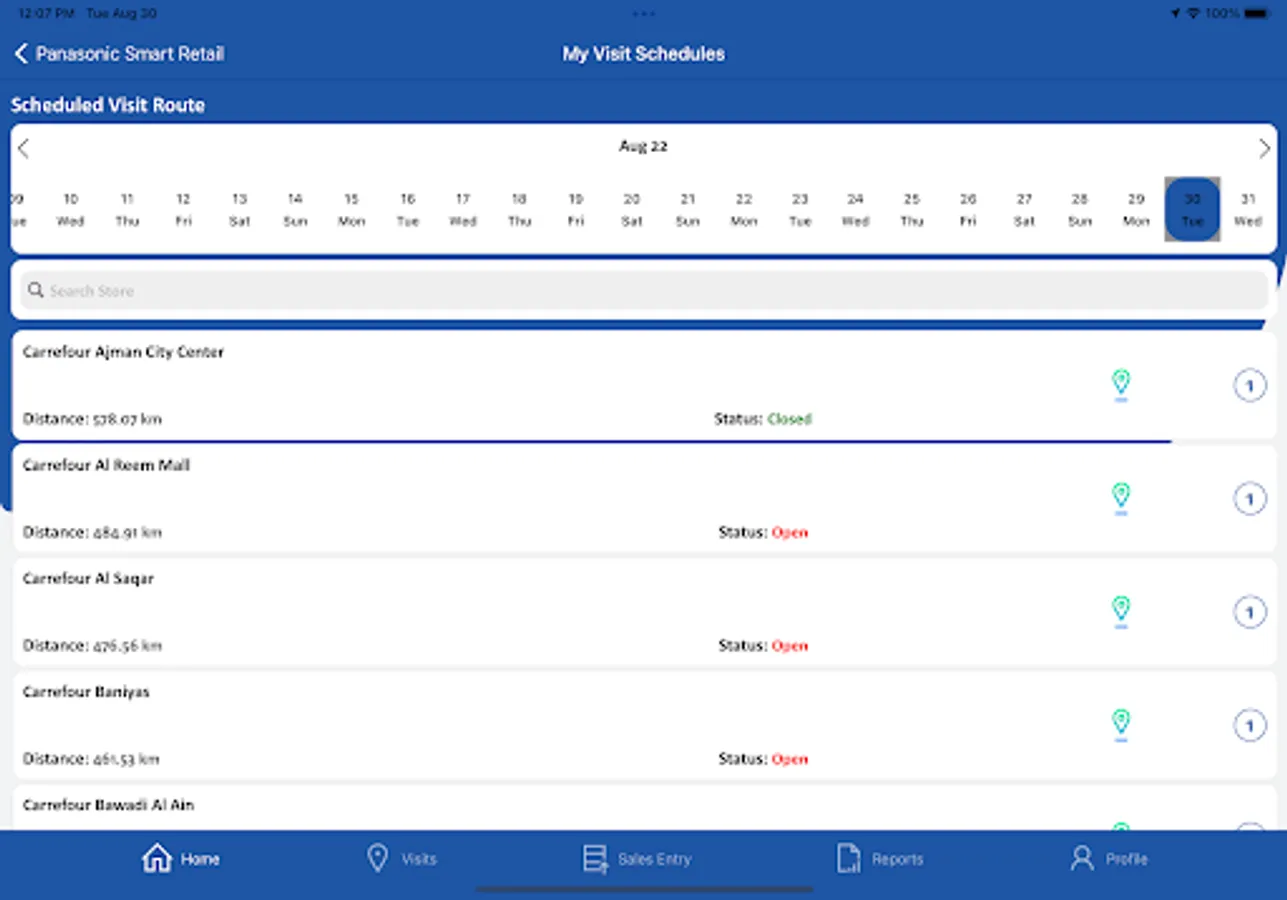Choose Monday the 22nd date
The image size is (1287, 900).
[743, 210]
